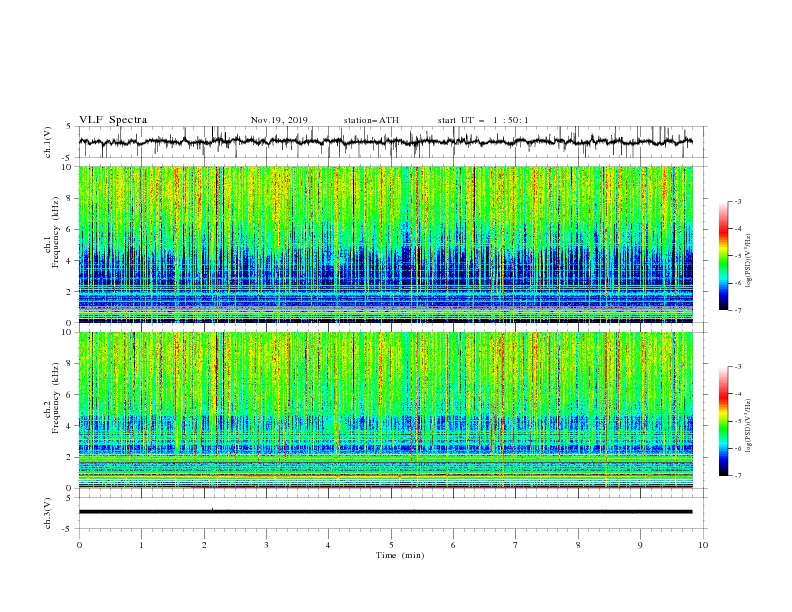
Task: Click the ch.1 voltage waveform trace
Action: coord(385,141)
